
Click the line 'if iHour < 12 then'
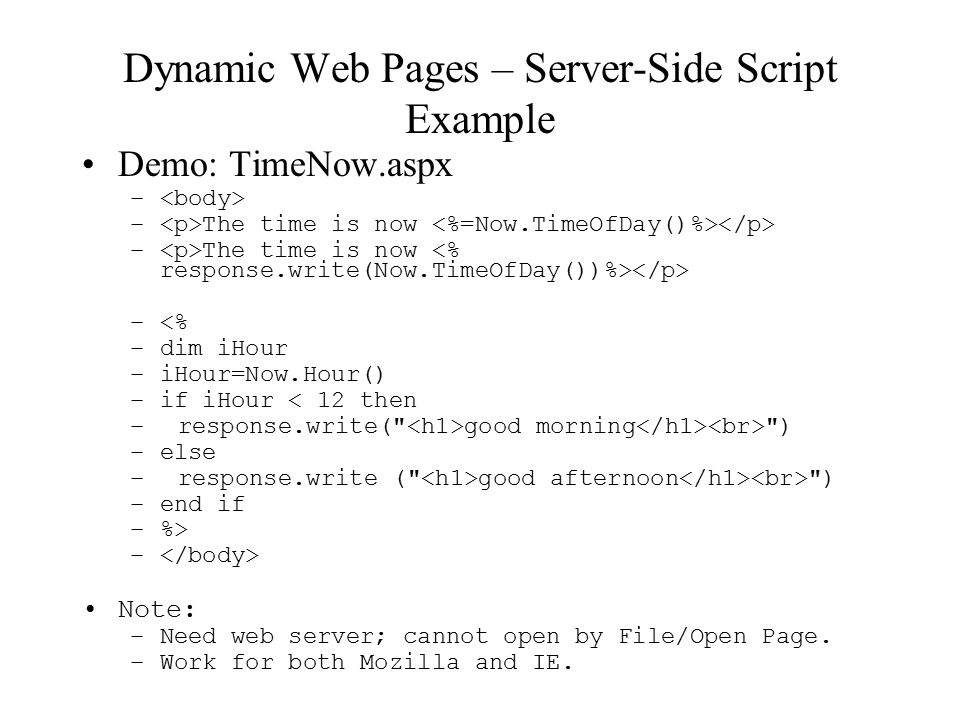click(288, 400)
